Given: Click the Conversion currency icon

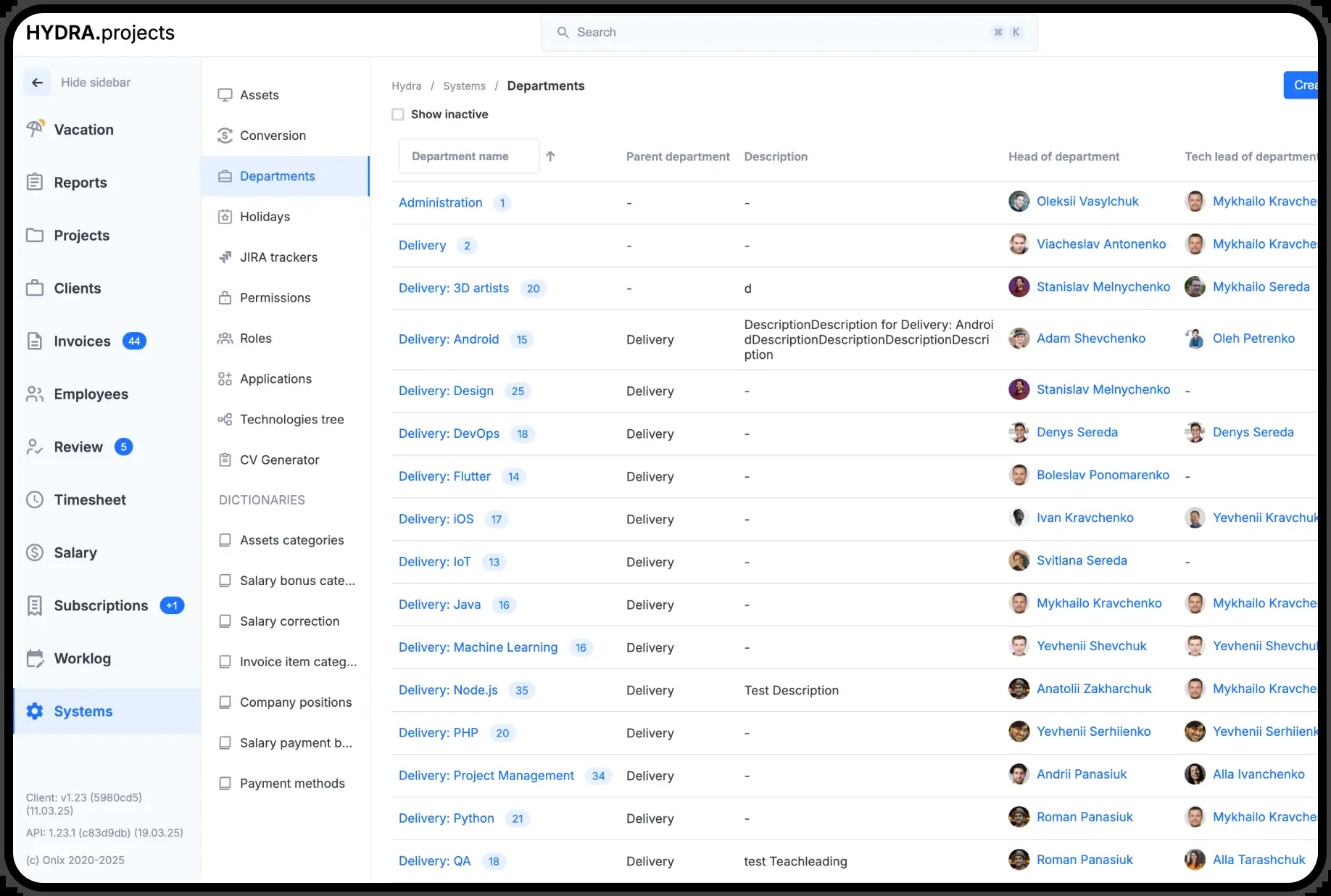Looking at the screenshot, I should tap(225, 136).
